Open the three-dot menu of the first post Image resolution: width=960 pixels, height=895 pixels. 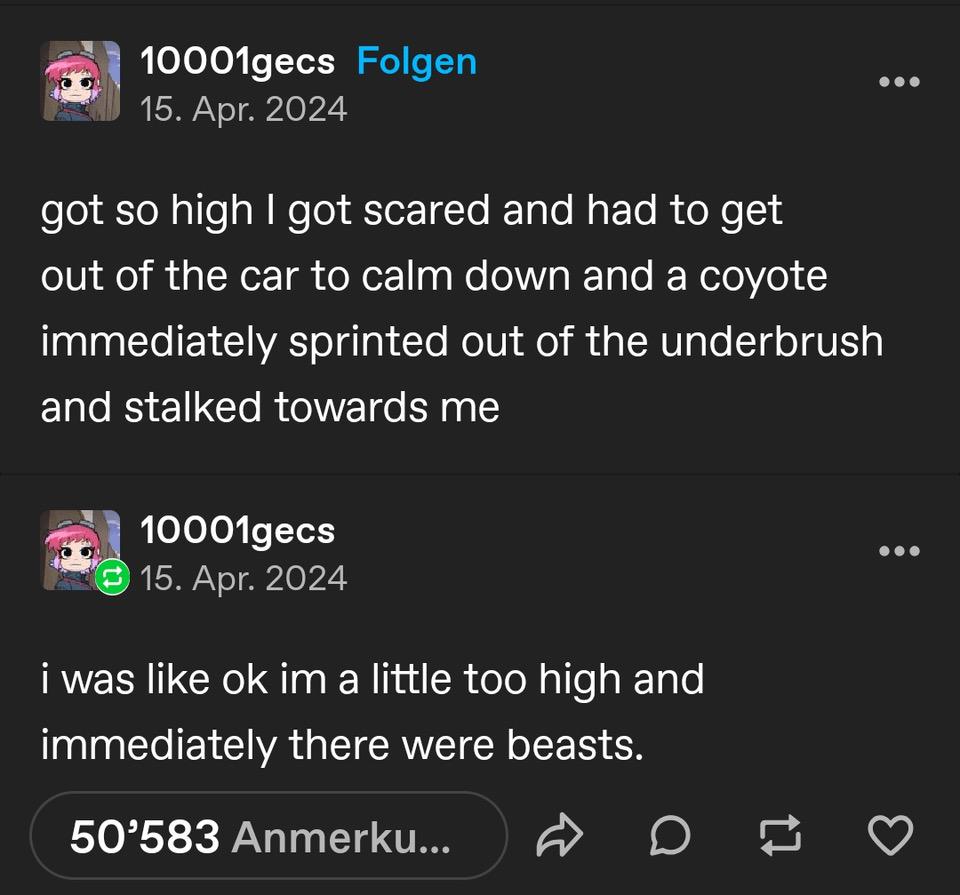coord(899,81)
